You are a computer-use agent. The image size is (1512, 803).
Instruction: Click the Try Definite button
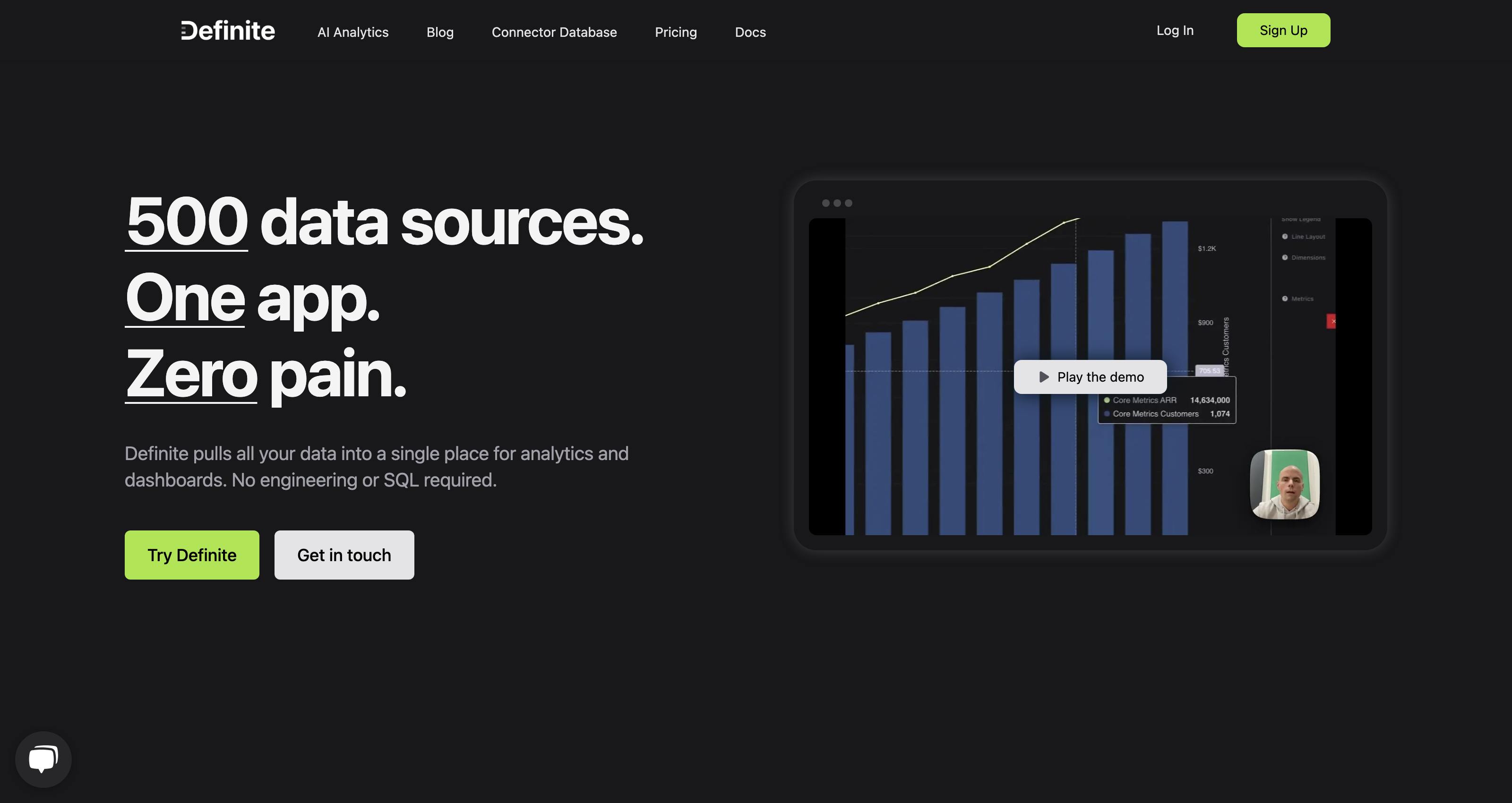[192, 555]
